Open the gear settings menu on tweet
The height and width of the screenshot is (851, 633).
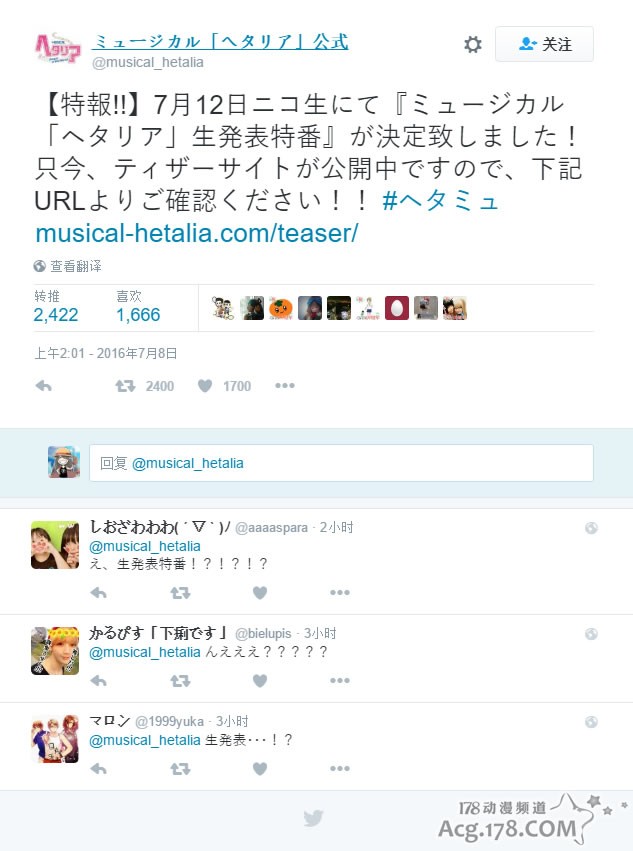click(473, 45)
